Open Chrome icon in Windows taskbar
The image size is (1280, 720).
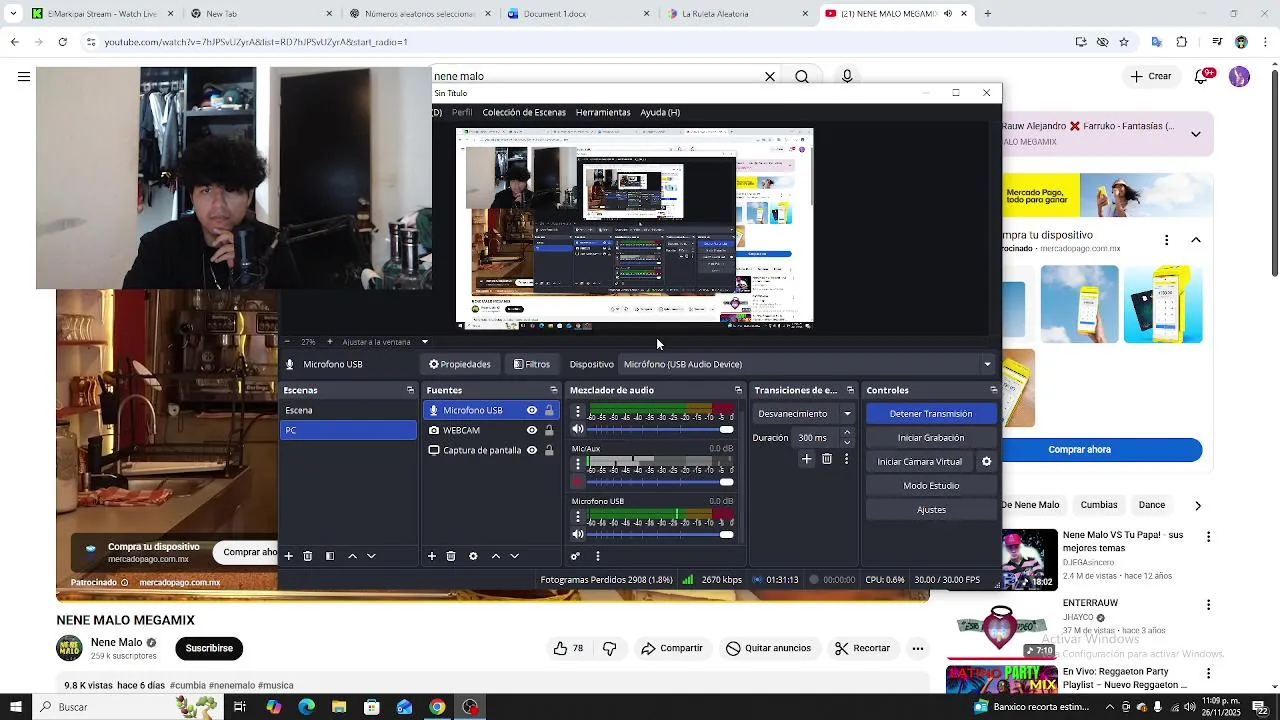tap(437, 707)
